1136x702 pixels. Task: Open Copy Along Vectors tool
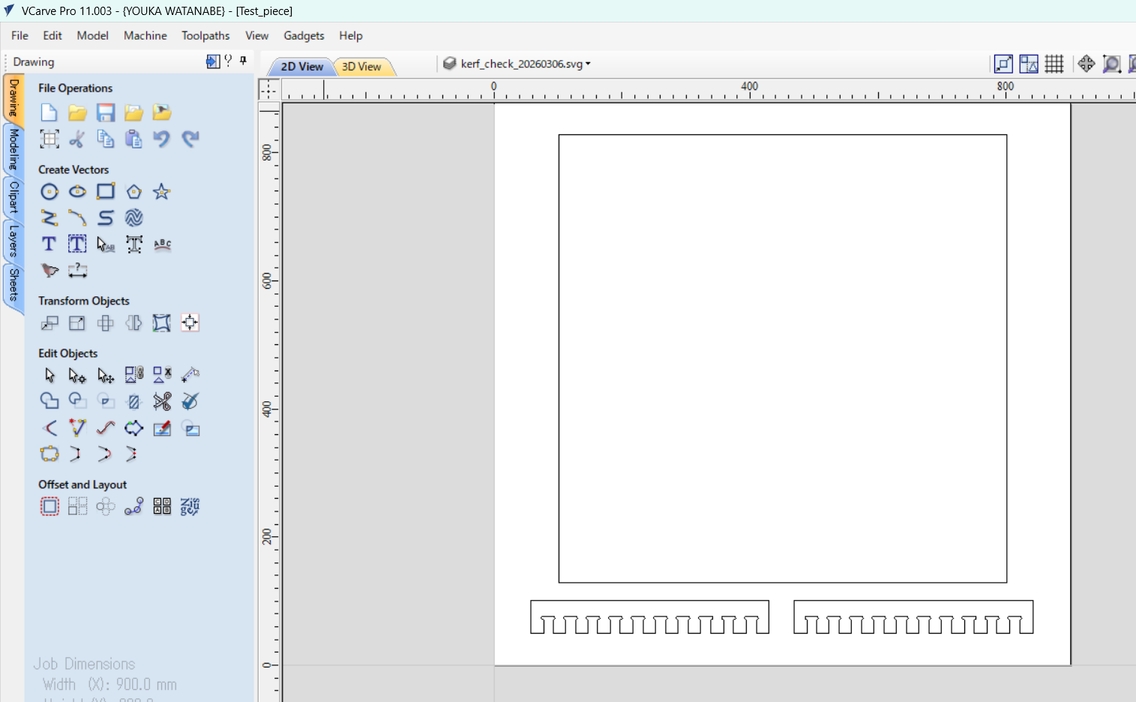point(133,506)
